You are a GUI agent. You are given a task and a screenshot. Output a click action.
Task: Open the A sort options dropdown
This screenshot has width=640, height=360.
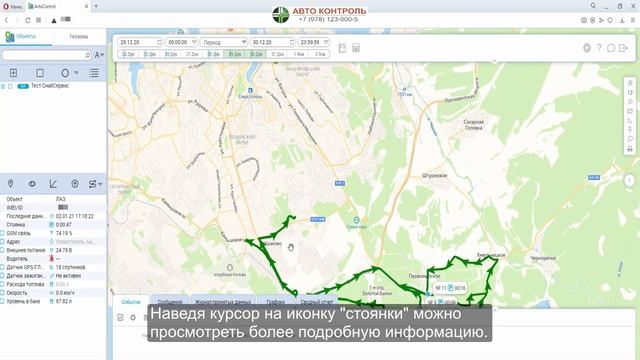pos(99,55)
